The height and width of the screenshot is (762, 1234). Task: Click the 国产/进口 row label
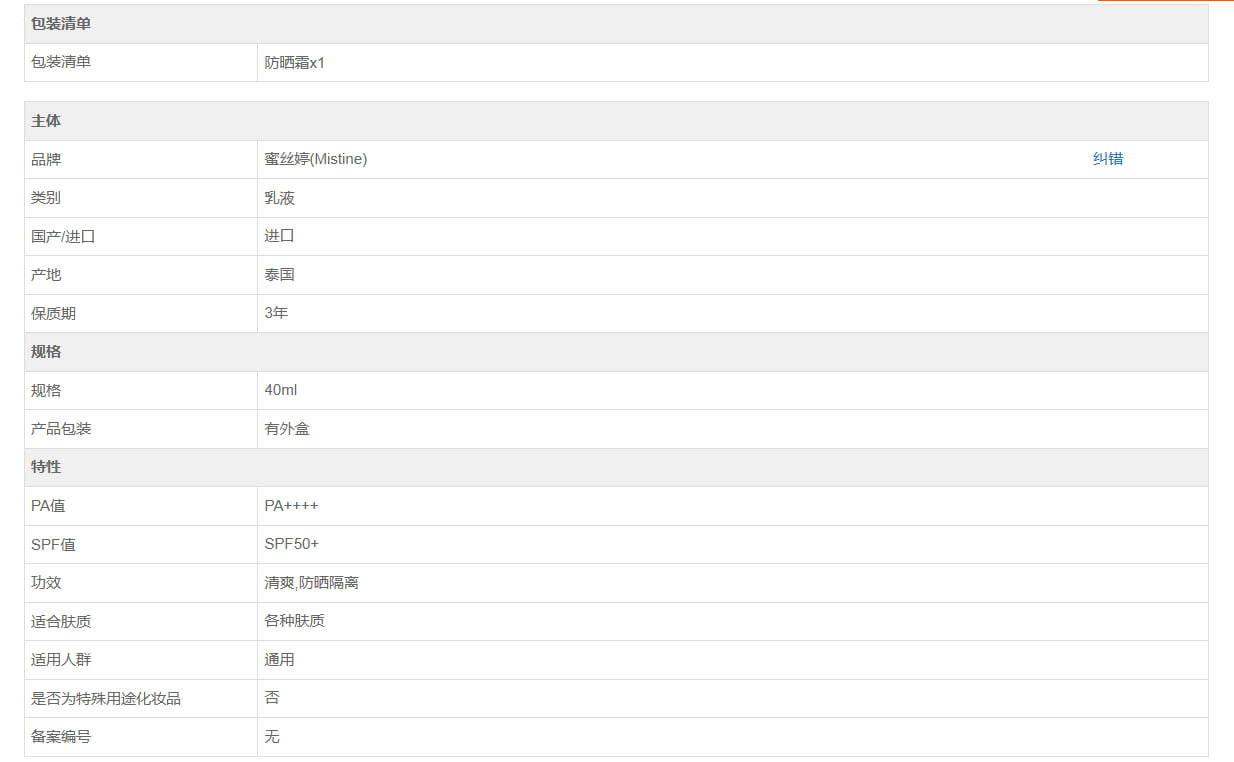coord(63,237)
